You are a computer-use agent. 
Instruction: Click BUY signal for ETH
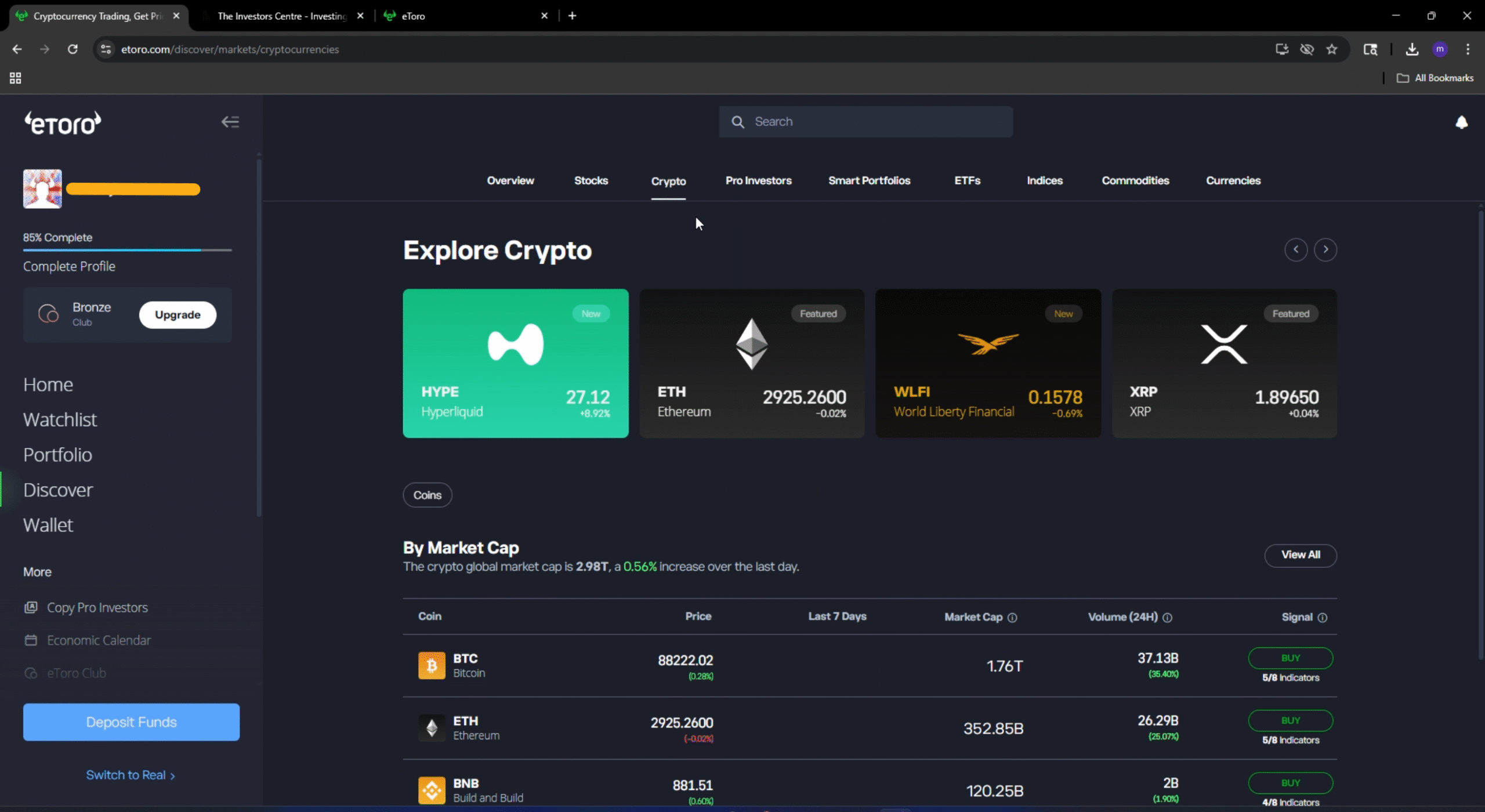1291,720
